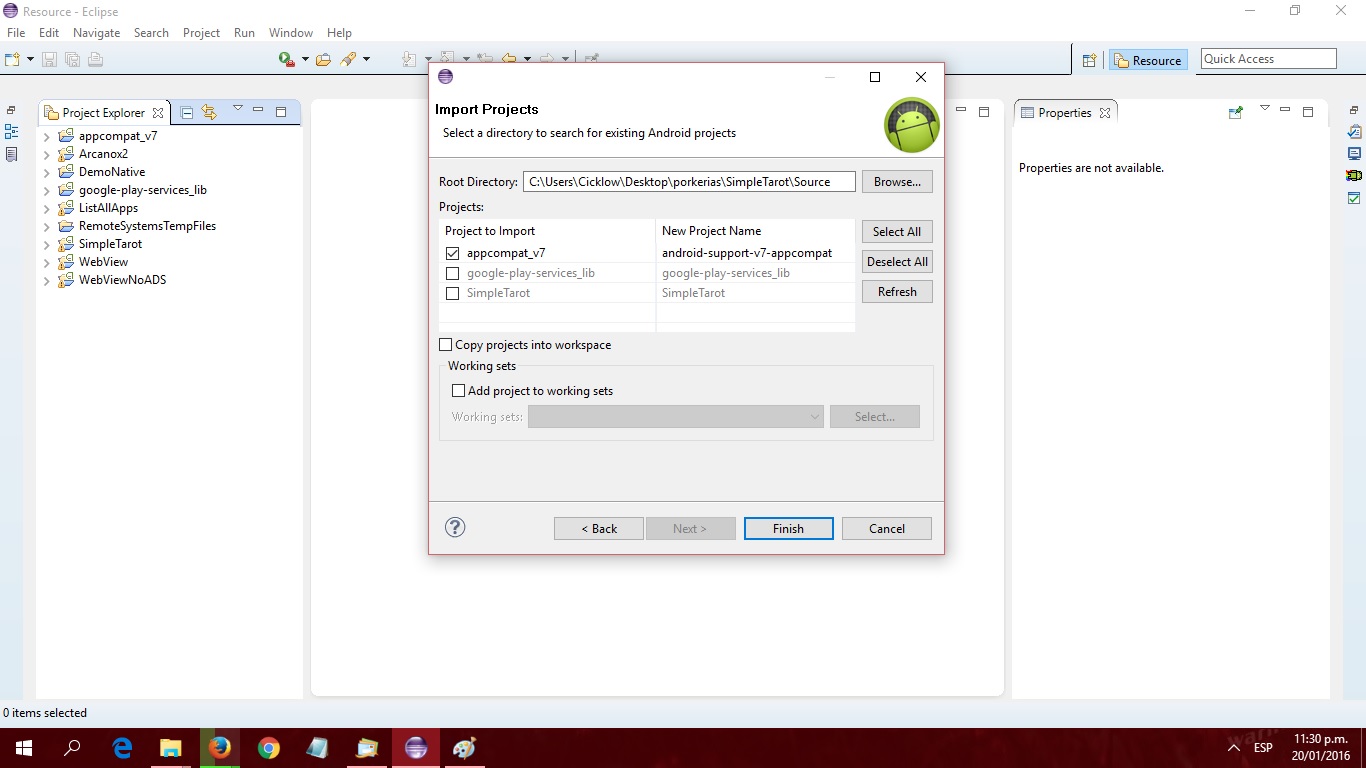
Task: Click the Save toolbar icon
Action: pyautogui.click(x=50, y=60)
